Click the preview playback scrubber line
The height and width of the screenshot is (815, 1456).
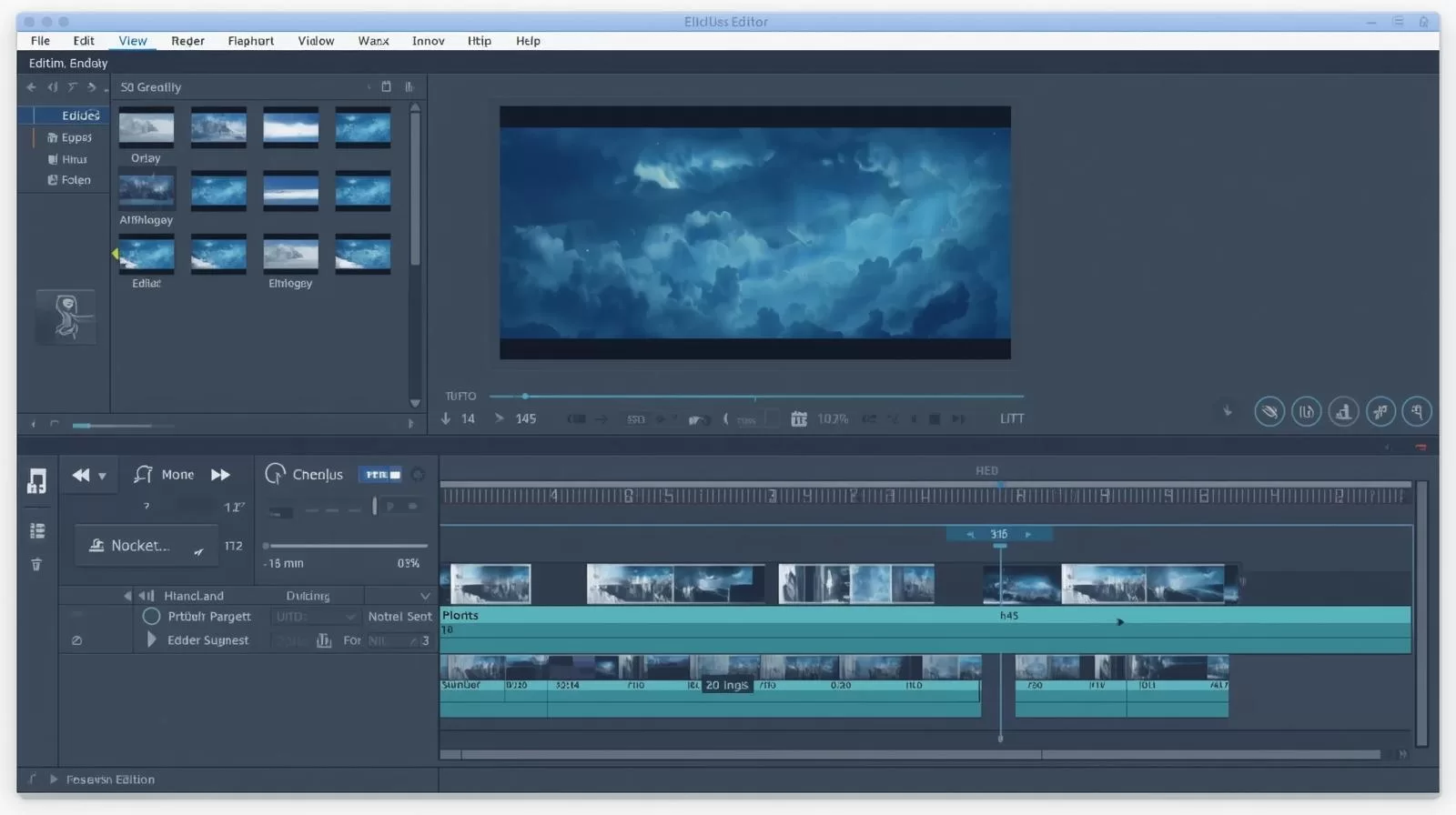755,397
